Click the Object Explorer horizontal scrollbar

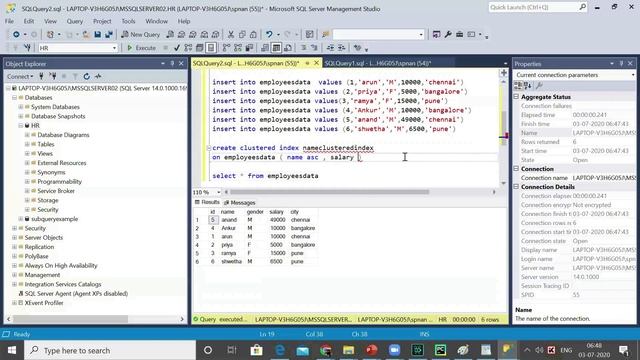pyautogui.click(x=70, y=319)
